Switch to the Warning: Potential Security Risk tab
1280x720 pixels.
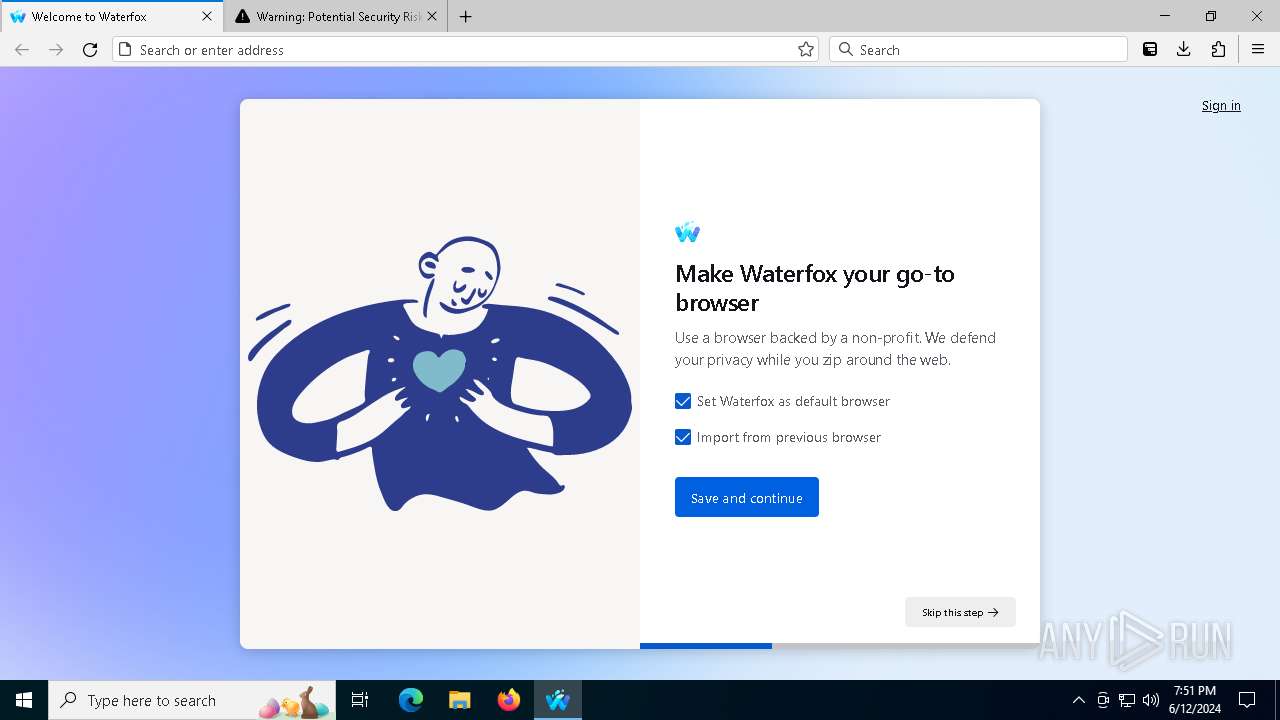(x=335, y=17)
